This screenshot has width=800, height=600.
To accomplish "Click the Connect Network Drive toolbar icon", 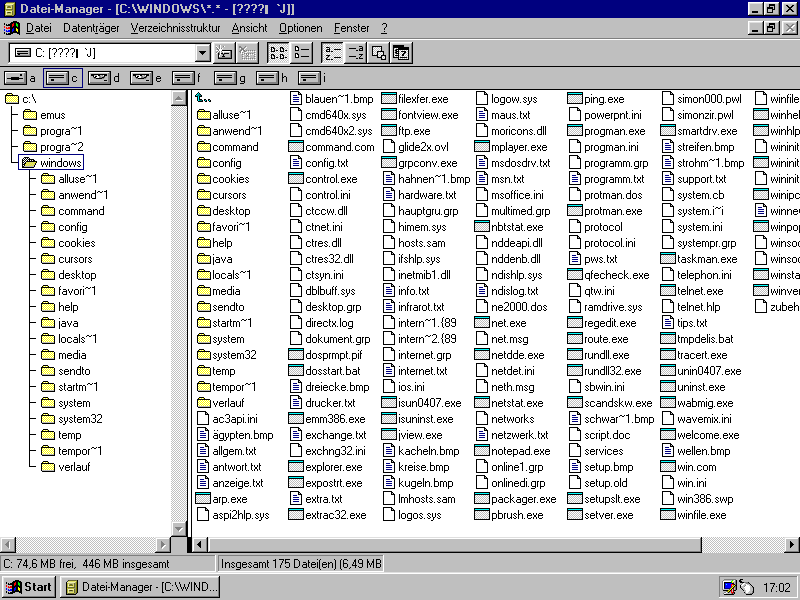I will (224, 53).
